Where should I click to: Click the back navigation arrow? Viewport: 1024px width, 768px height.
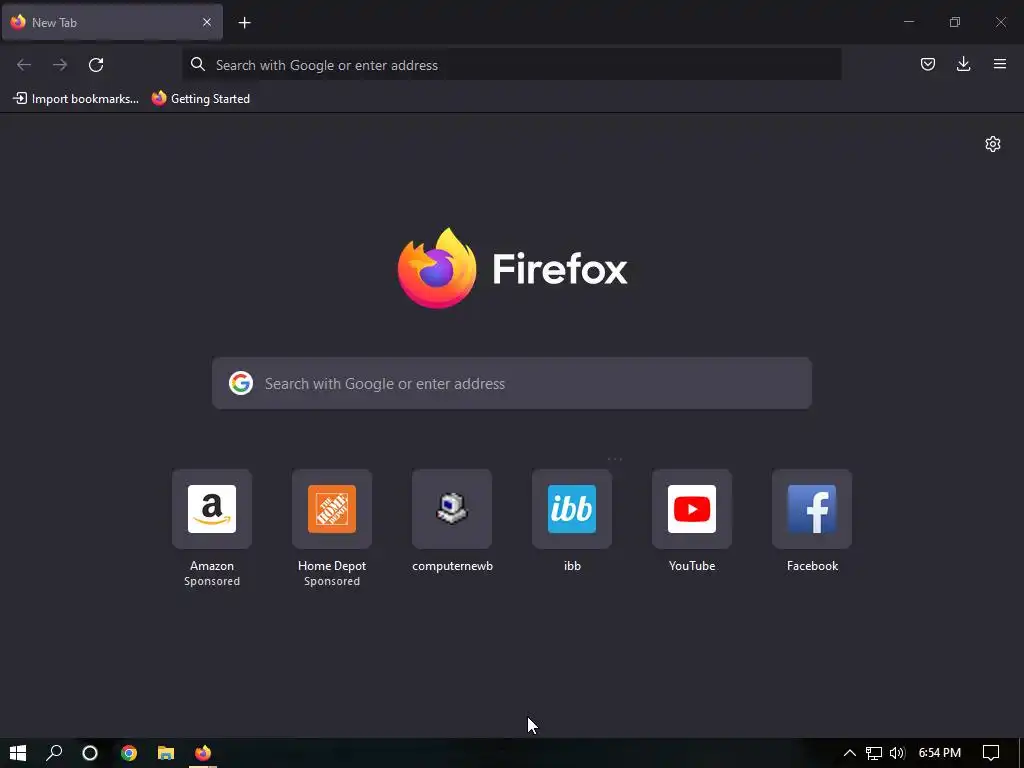[x=24, y=65]
